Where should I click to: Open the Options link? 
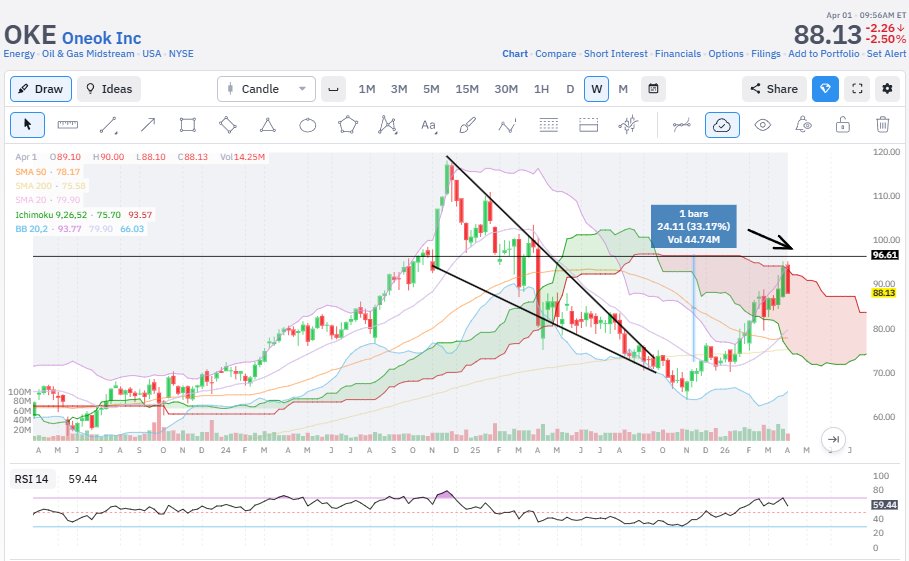(726, 53)
